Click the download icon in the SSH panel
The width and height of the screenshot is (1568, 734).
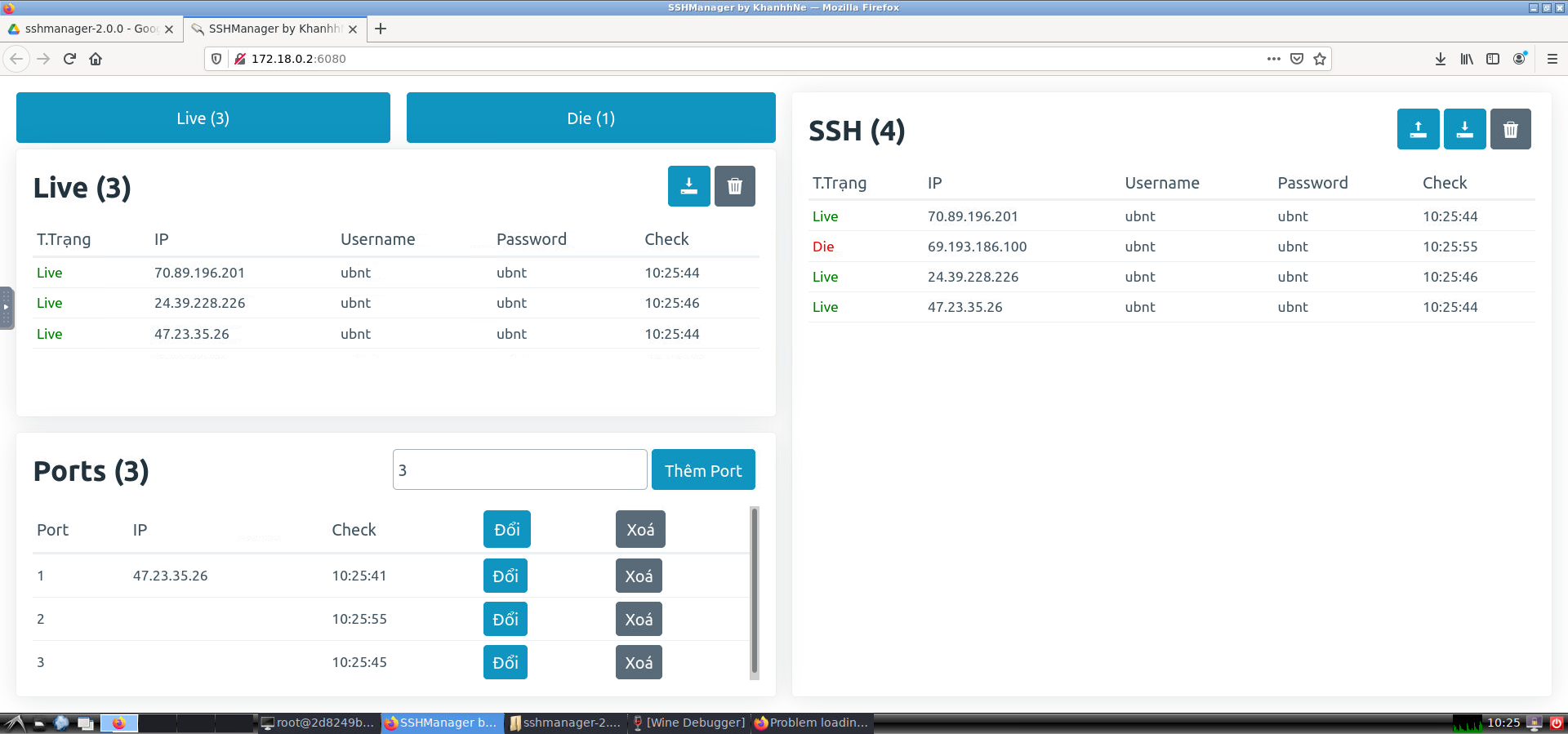click(1464, 129)
